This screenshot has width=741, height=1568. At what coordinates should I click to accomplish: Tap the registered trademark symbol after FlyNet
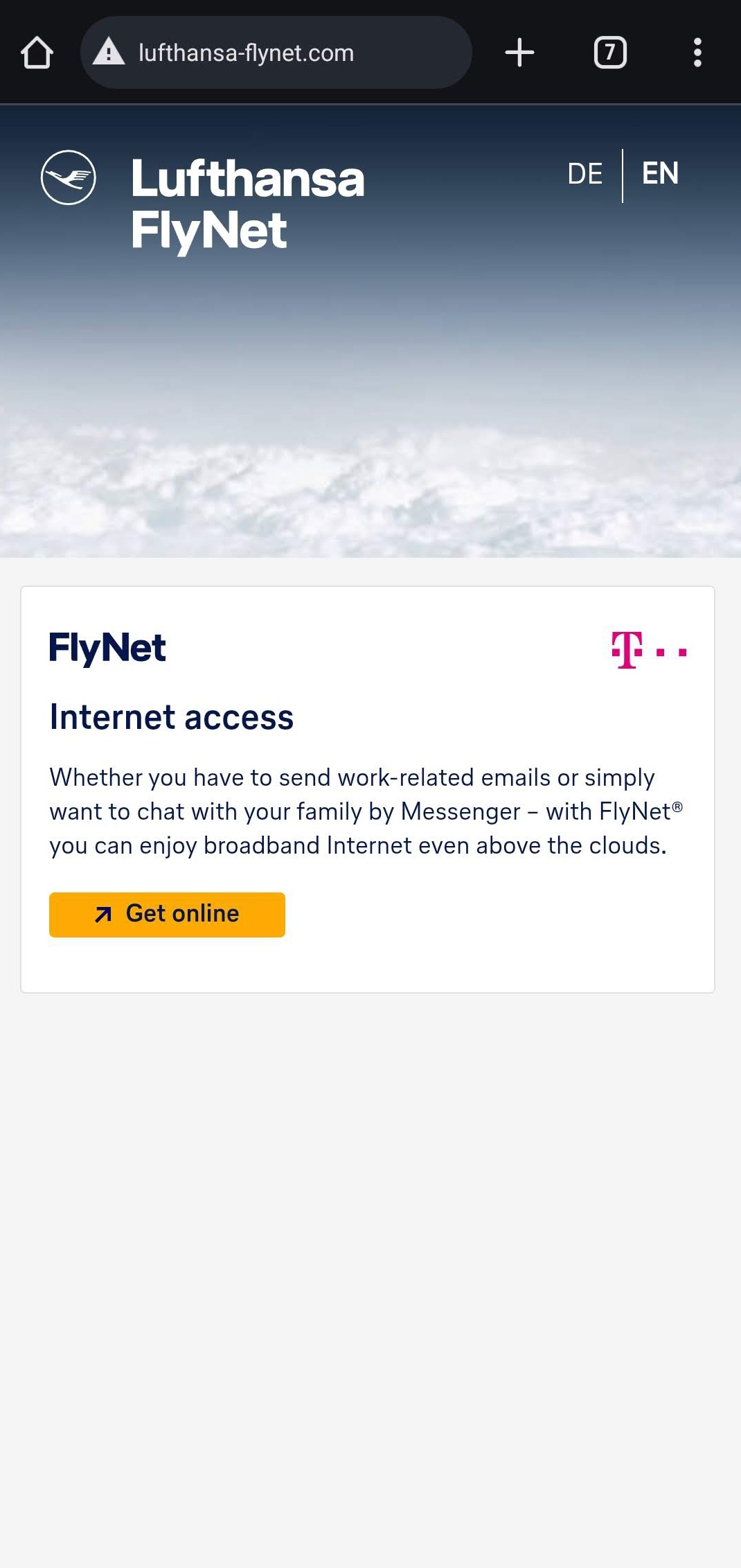point(677,807)
